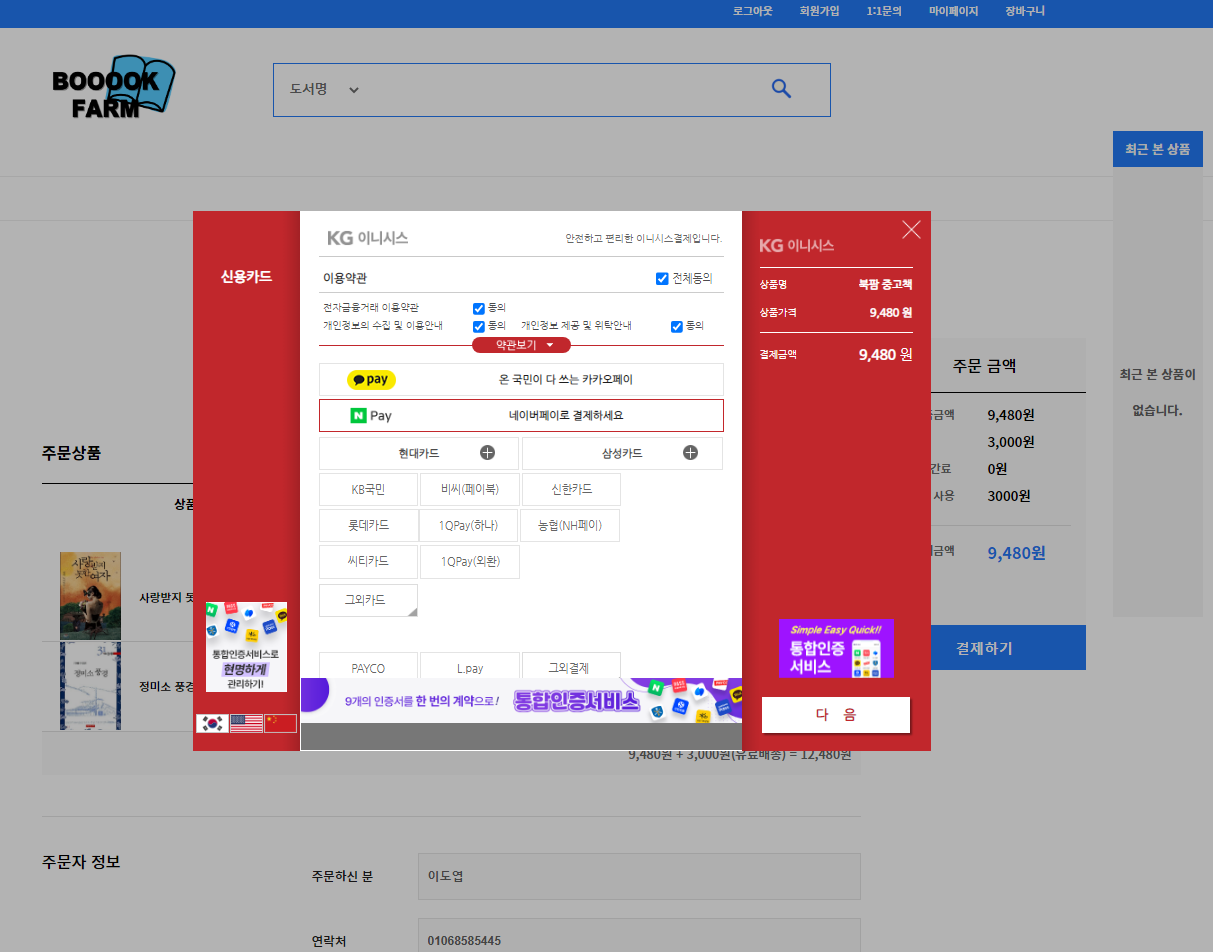Click the search magnifier icon
Image resolution: width=1213 pixels, height=952 pixels.
(x=781, y=89)
